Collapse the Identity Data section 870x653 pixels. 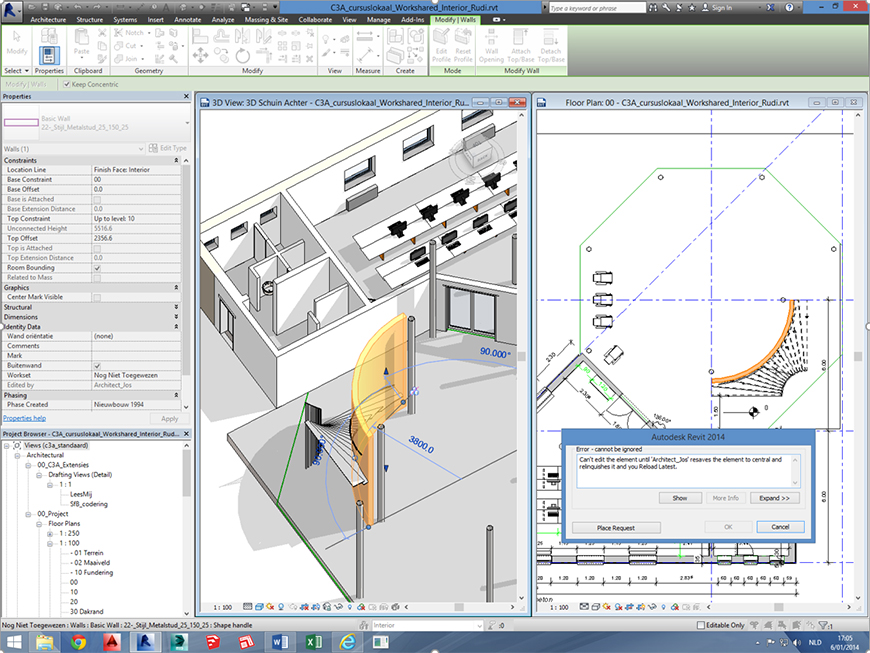click(x=176, y=327)
